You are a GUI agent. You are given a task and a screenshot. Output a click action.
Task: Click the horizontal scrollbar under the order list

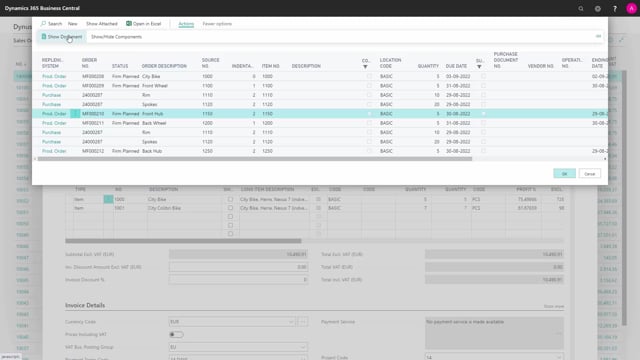[255, 159]
